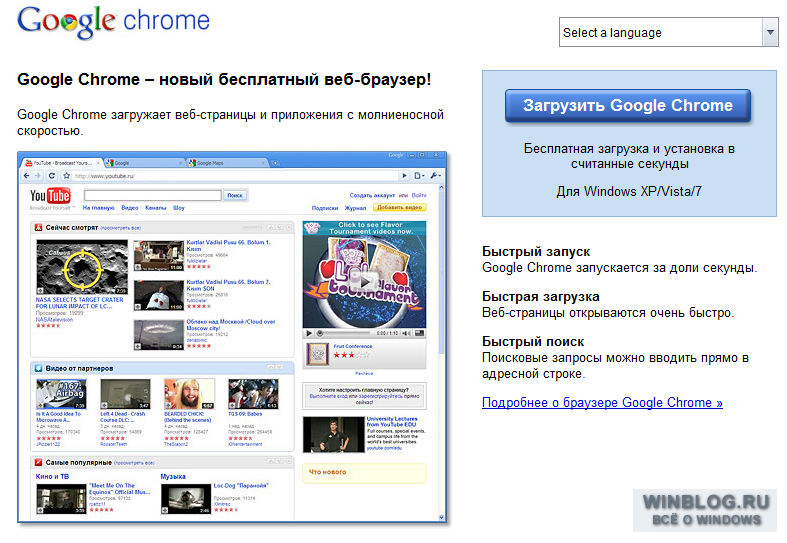Play the Flavor Tournament ad video
Image resolution: width=787 pixels, height=543 pixels.
pyautogui.click(x=364, y=281)
